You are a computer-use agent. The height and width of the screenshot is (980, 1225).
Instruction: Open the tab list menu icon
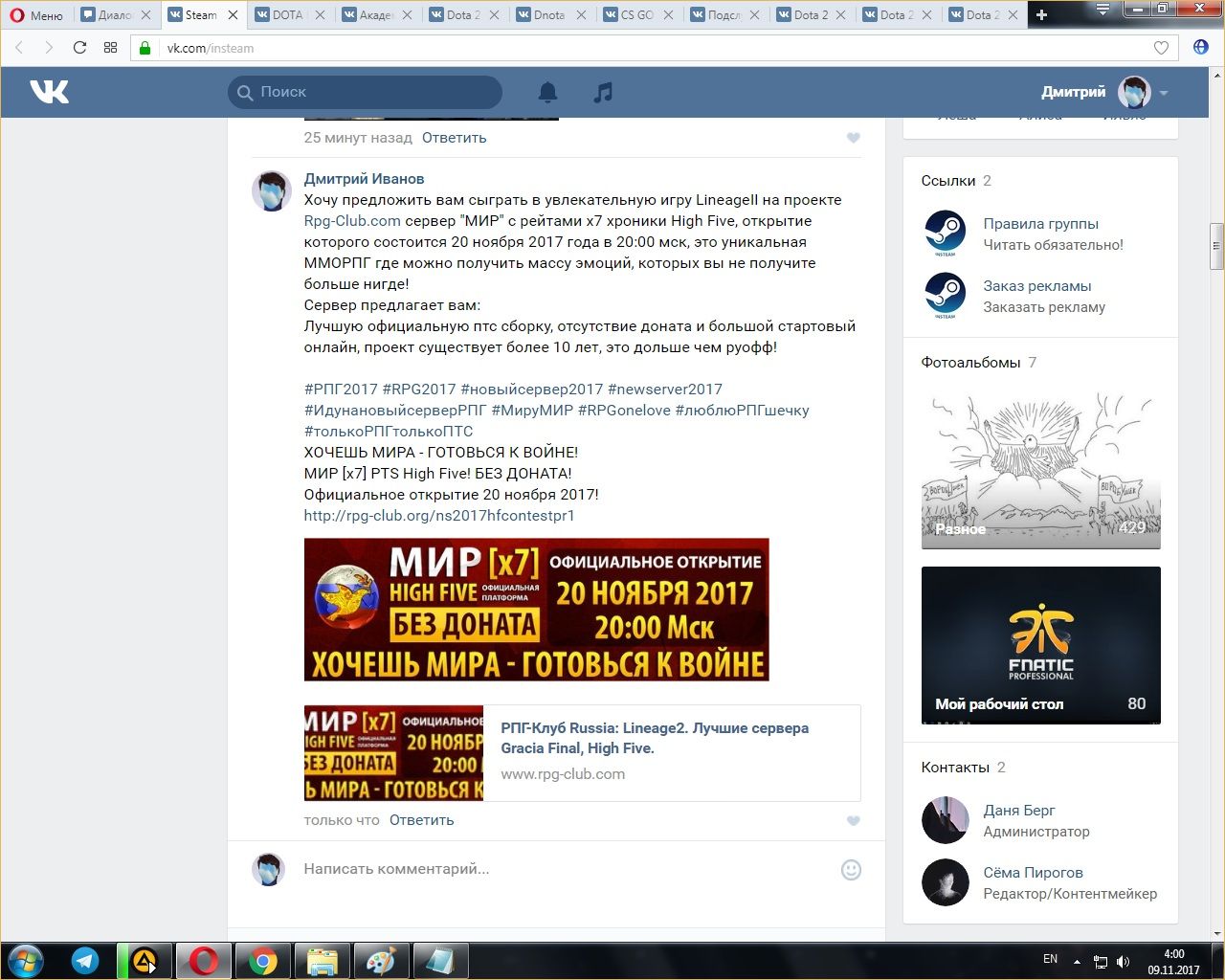click(1102, 10)
